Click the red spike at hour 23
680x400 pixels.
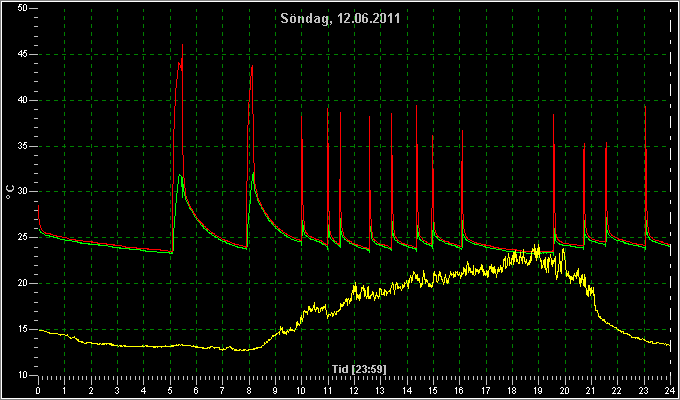645,107
